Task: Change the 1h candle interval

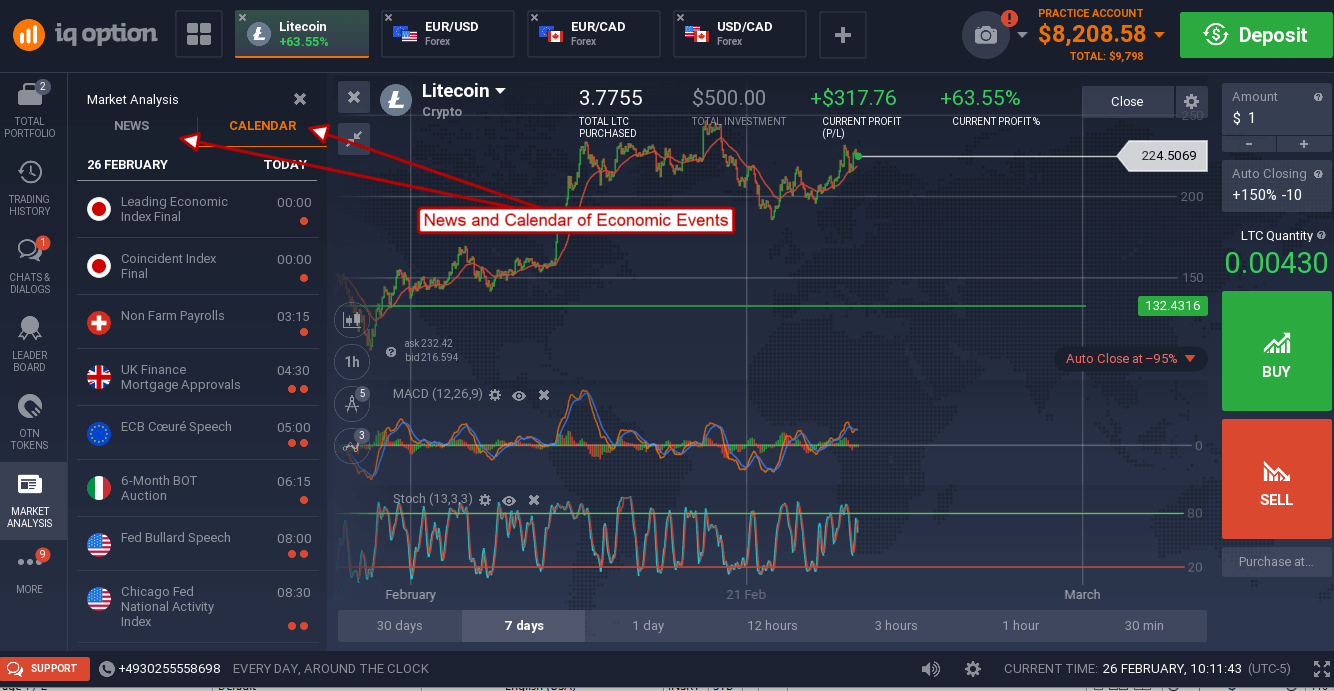Action: 352,361
